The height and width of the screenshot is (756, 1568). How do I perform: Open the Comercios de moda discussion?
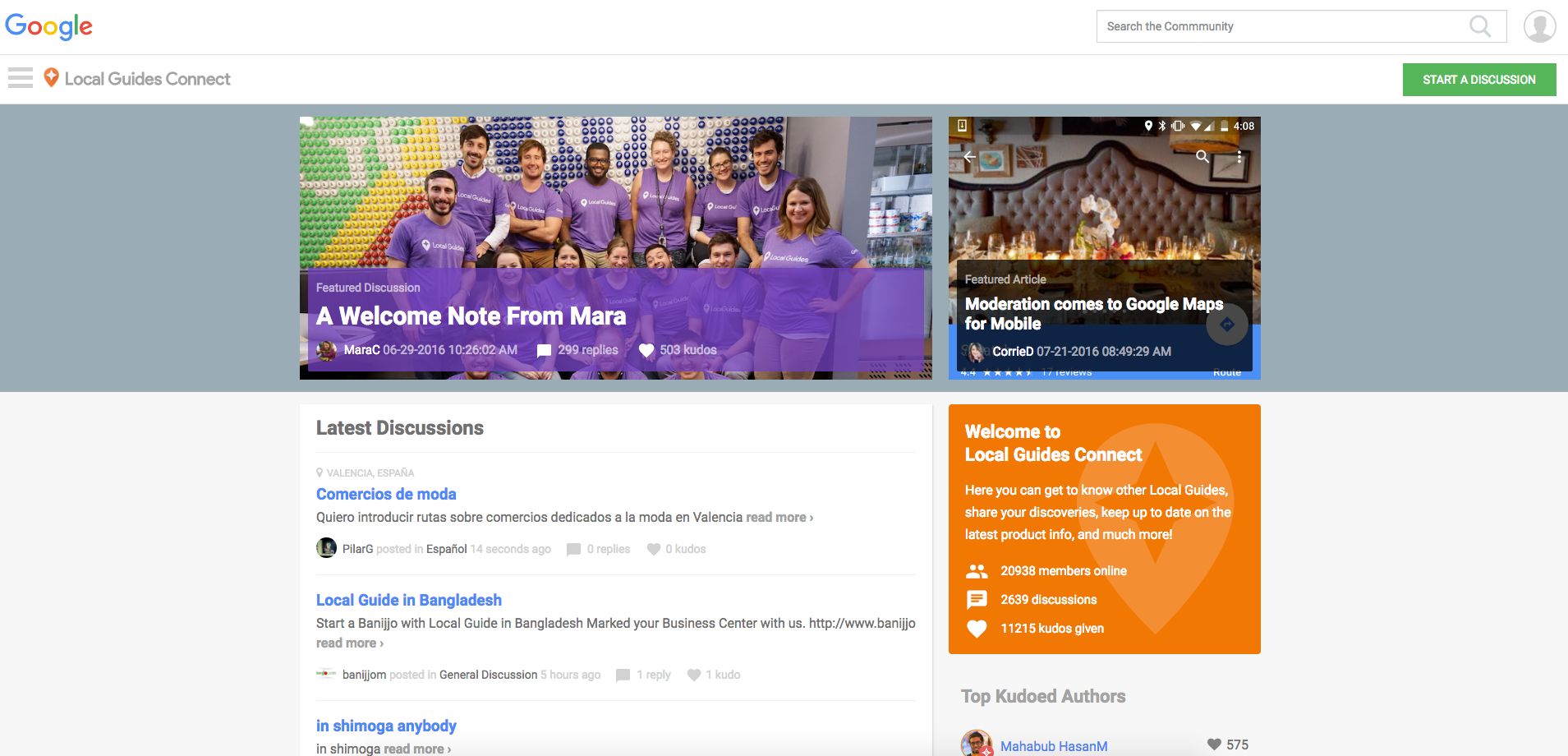[x=386, y=494]
